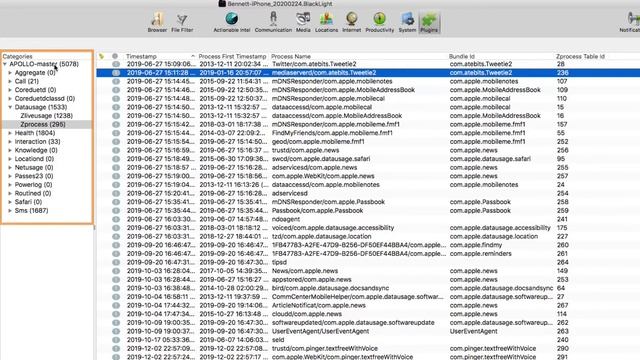
Task: Expand the Coreduetd (0) category
Action: coord(10,90)
